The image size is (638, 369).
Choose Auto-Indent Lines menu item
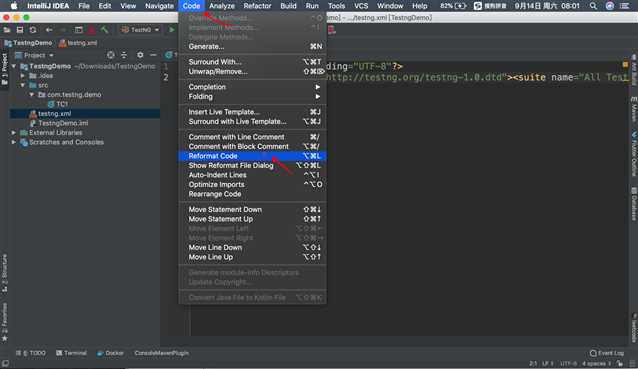coord(252,175)
